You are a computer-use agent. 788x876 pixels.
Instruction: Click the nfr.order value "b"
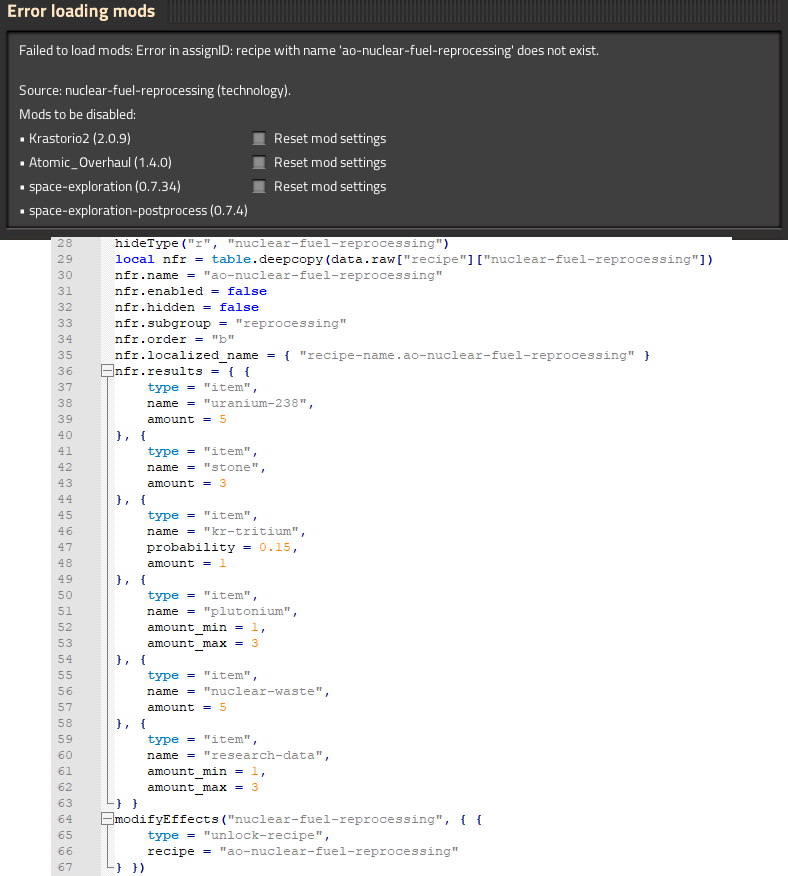223,339
